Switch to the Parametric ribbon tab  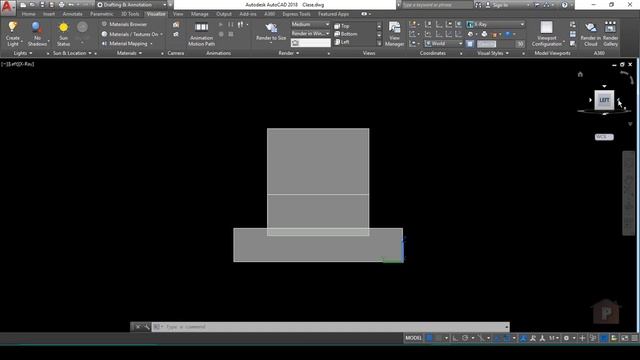click(x=102, y=14)
